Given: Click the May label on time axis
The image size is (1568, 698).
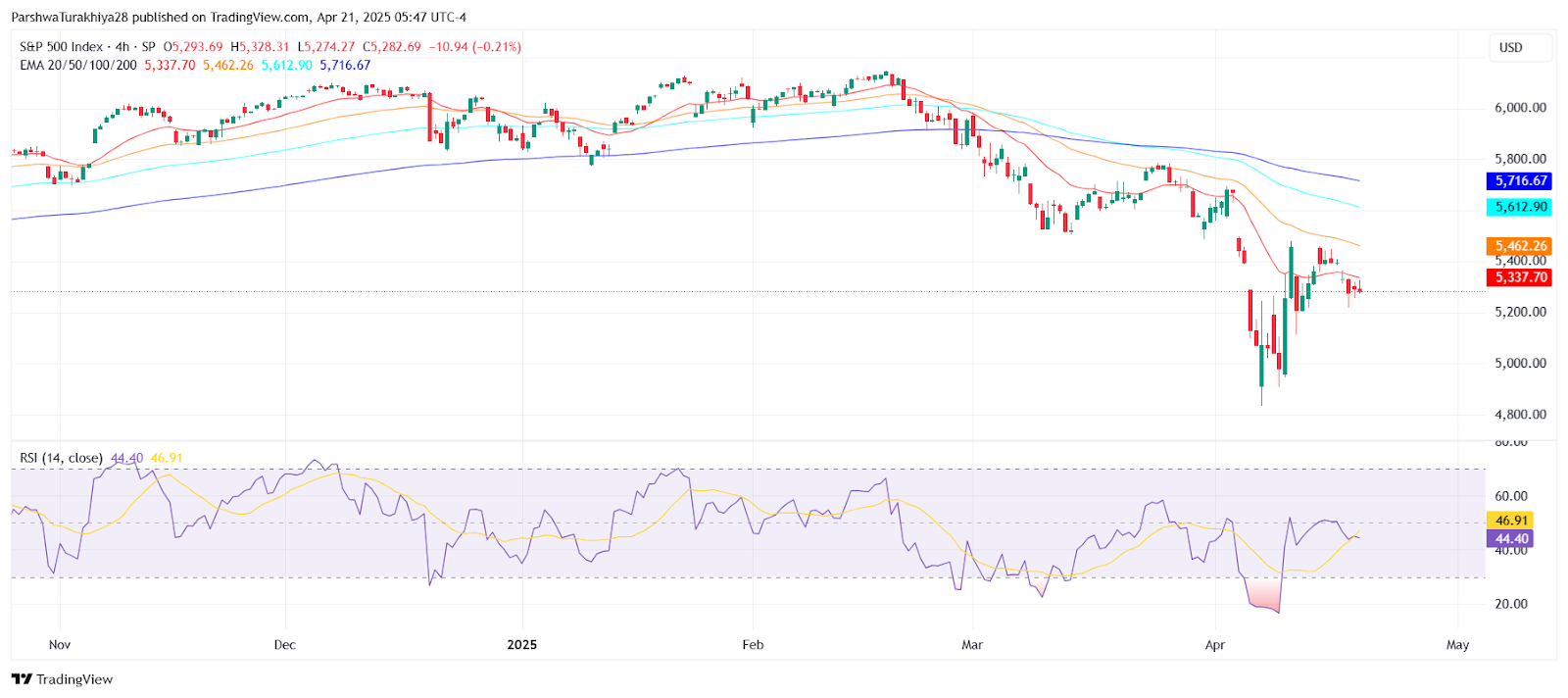Looking at the screenshot, I should (x=1458, y=645).
